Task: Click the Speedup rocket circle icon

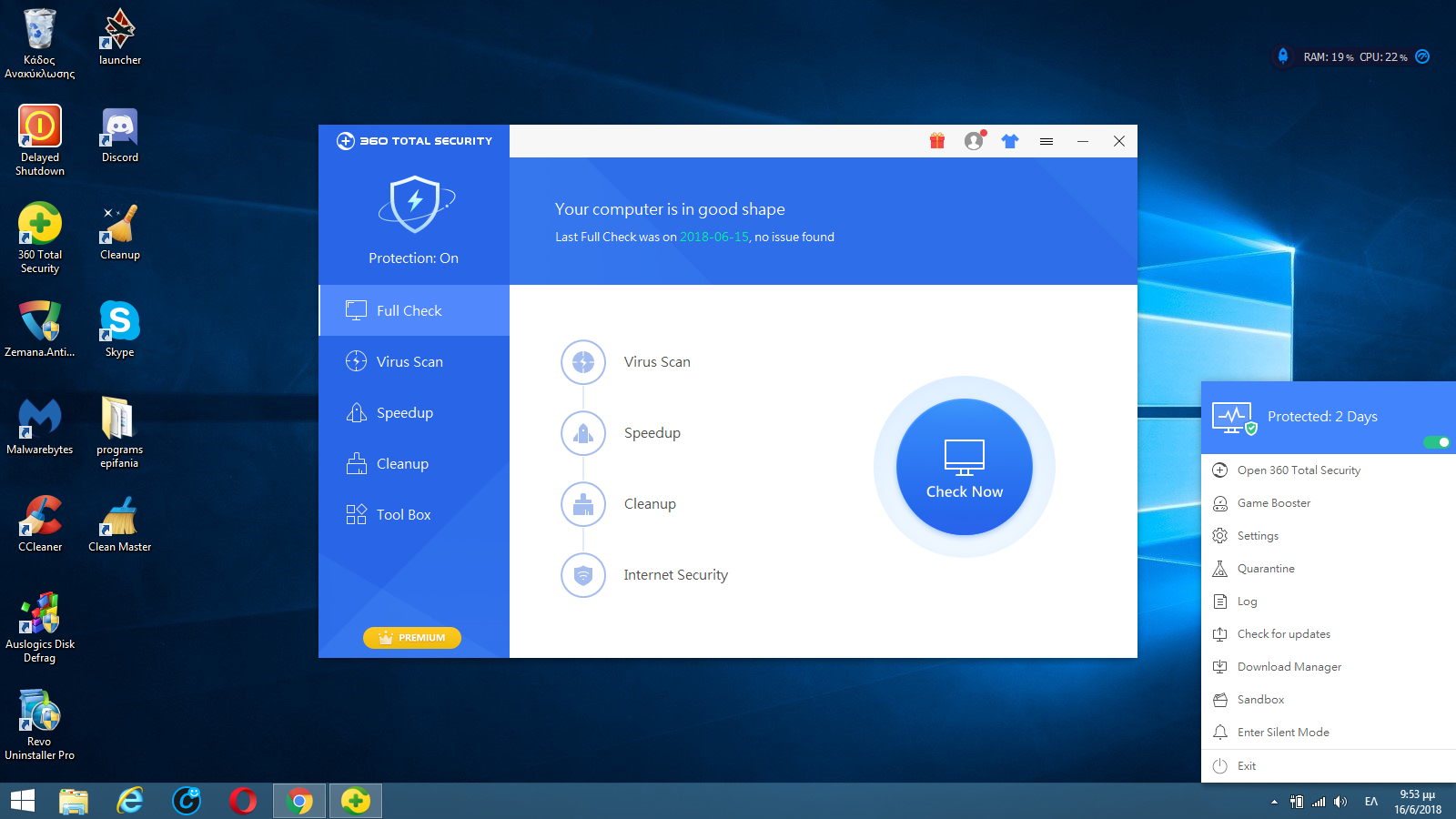Action: [583, 433]
